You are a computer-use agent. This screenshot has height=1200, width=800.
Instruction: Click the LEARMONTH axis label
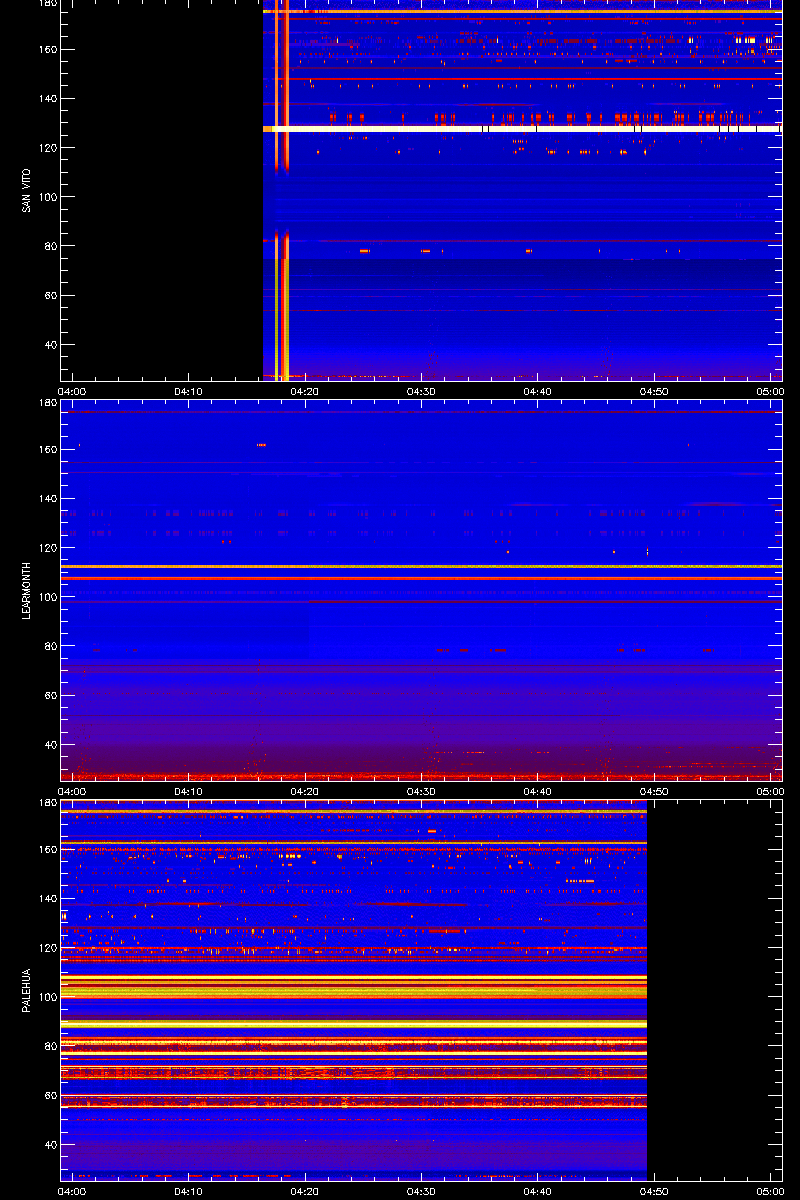tap(26, 590)
